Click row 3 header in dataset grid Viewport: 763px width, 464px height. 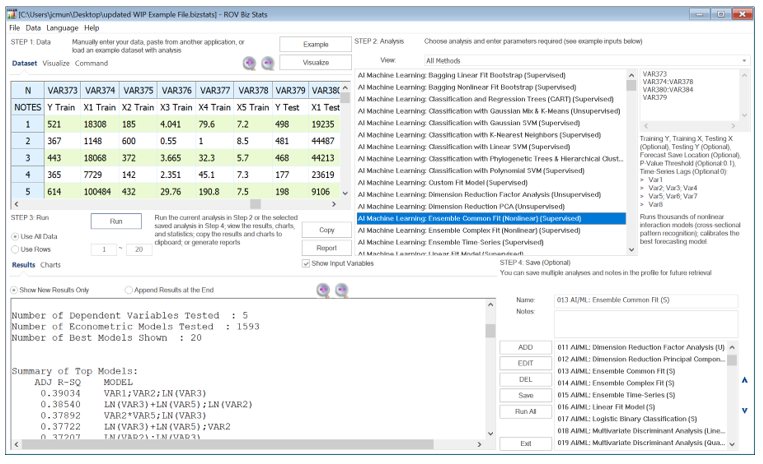[x=28, y=158]
